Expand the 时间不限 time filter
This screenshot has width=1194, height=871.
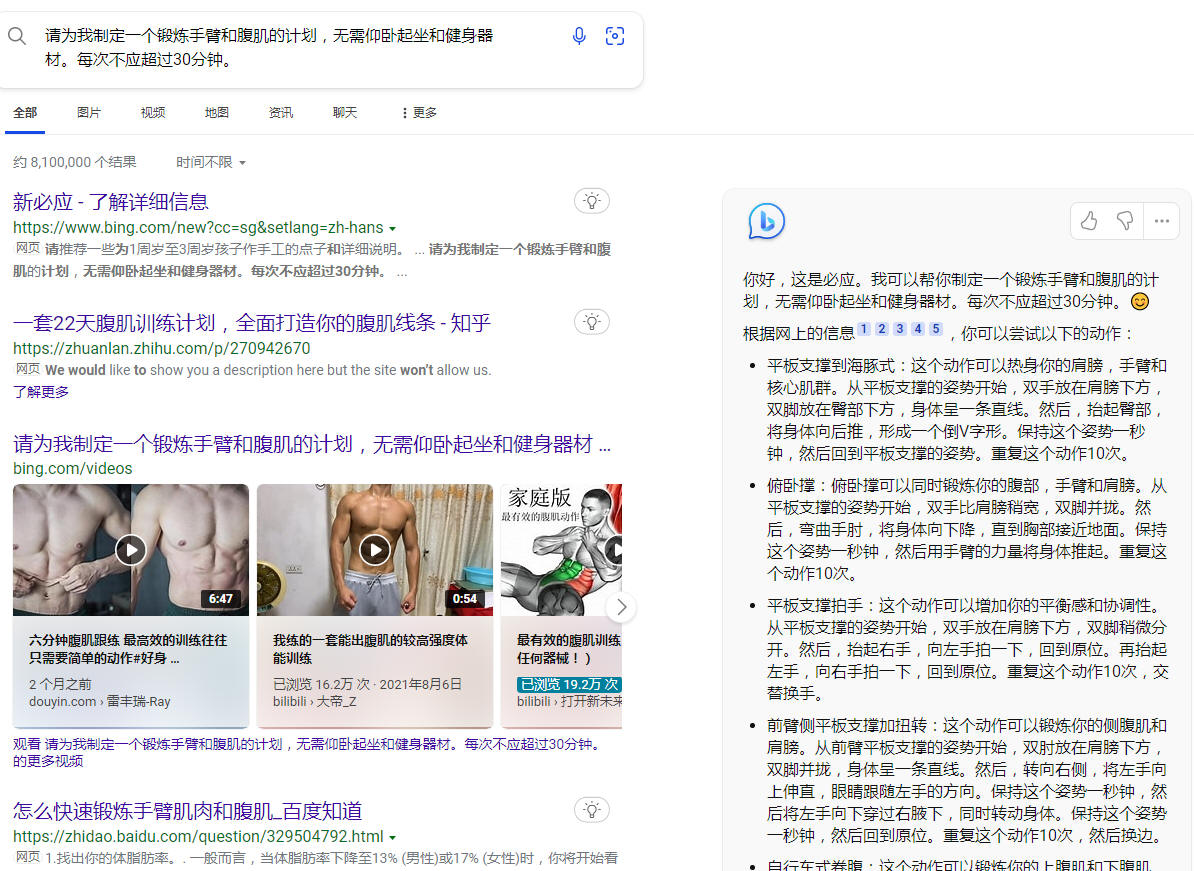pyautogui.click(x=211, y=162)
